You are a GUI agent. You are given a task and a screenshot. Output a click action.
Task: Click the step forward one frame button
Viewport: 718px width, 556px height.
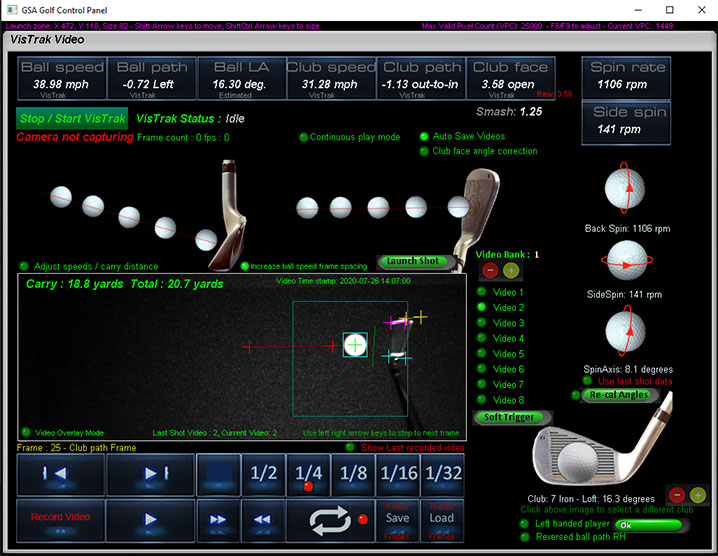pyautogui.click(x=150, y=474)
